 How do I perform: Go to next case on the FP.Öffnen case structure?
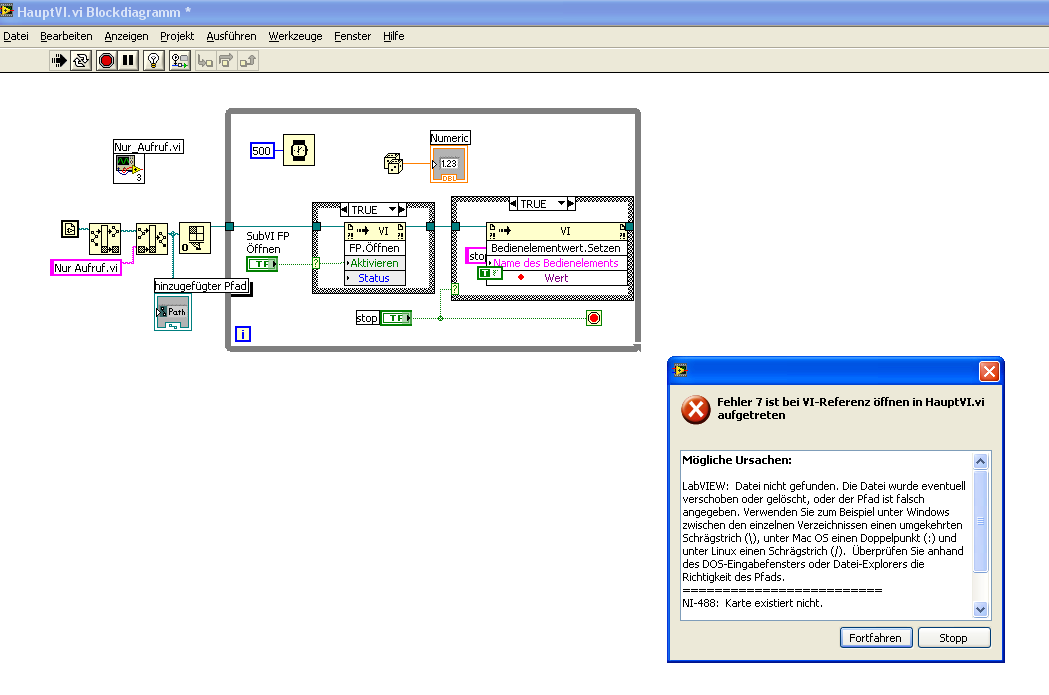[x=402, y=210]
